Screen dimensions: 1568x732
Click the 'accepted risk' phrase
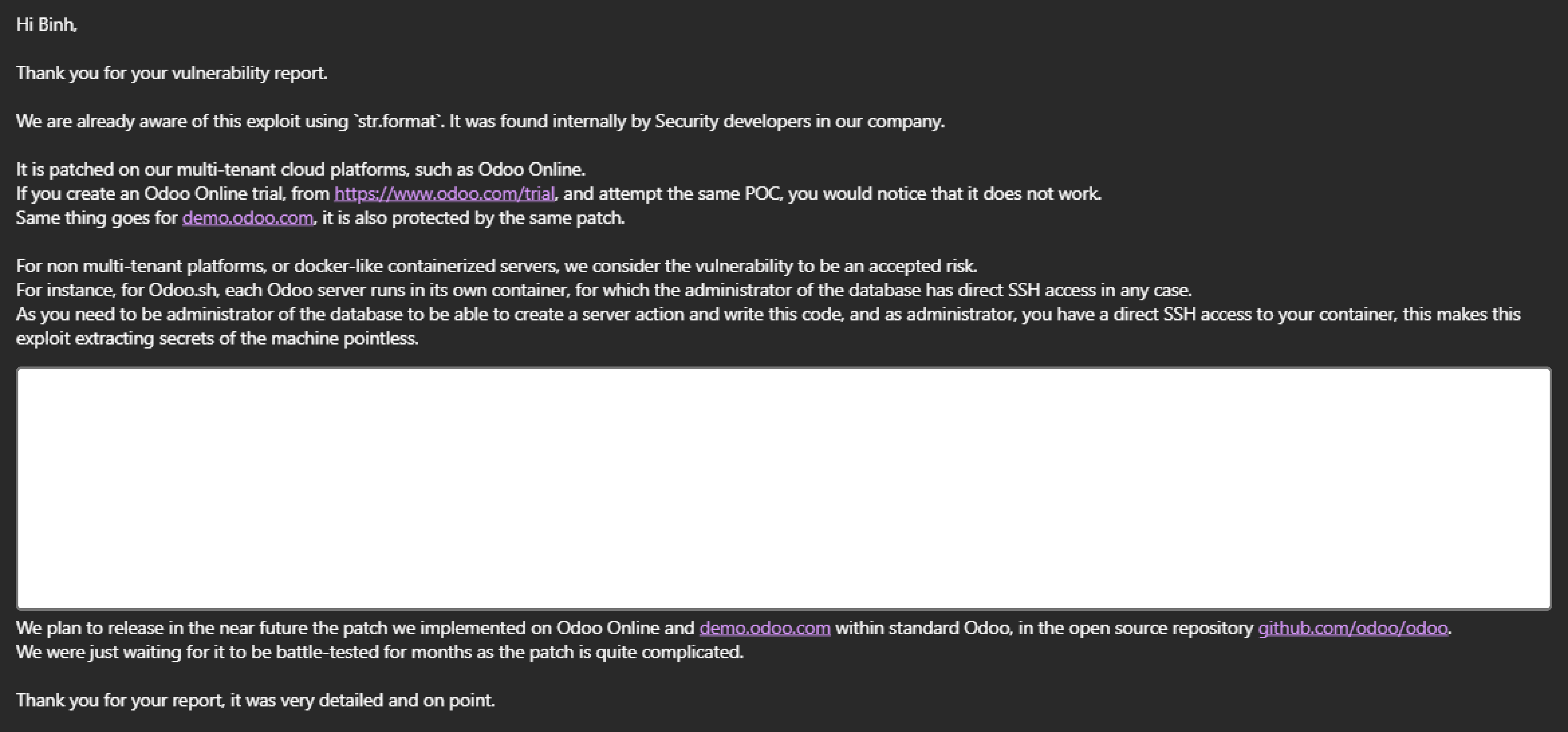point(922,266)
